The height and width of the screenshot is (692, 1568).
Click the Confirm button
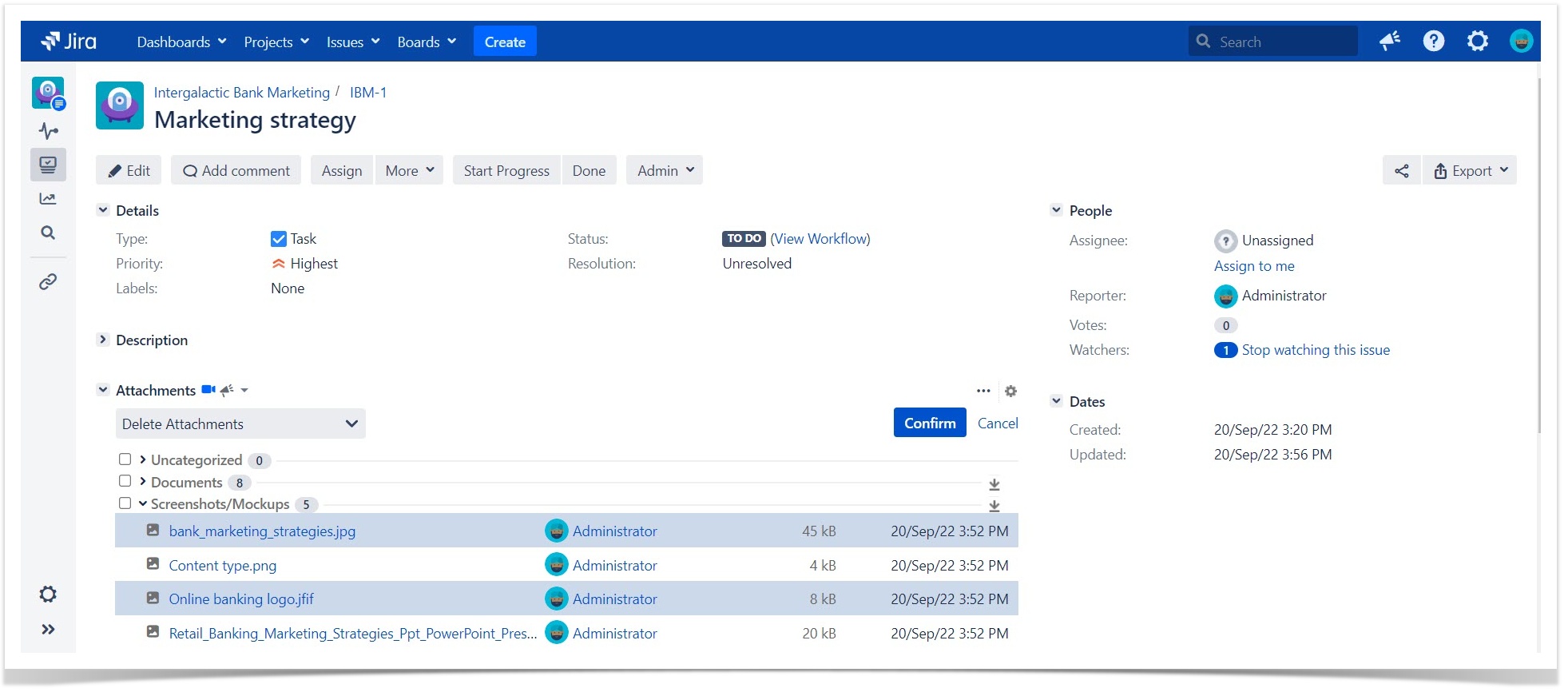point(930,423)
